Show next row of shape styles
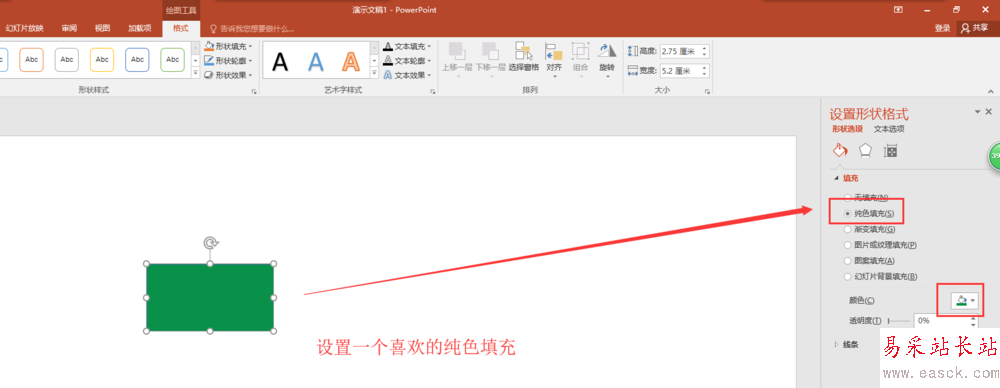The height and width of the screenshot is (388, 1000). point(196,61)
